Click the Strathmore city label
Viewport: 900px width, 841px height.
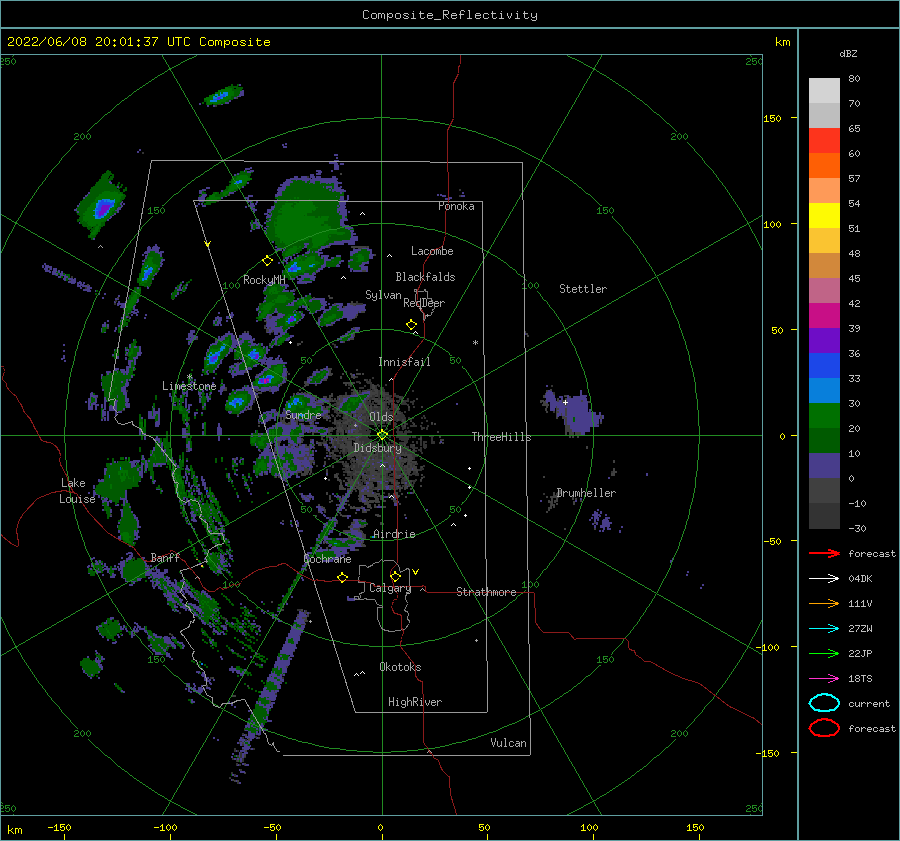pos(486,592)
